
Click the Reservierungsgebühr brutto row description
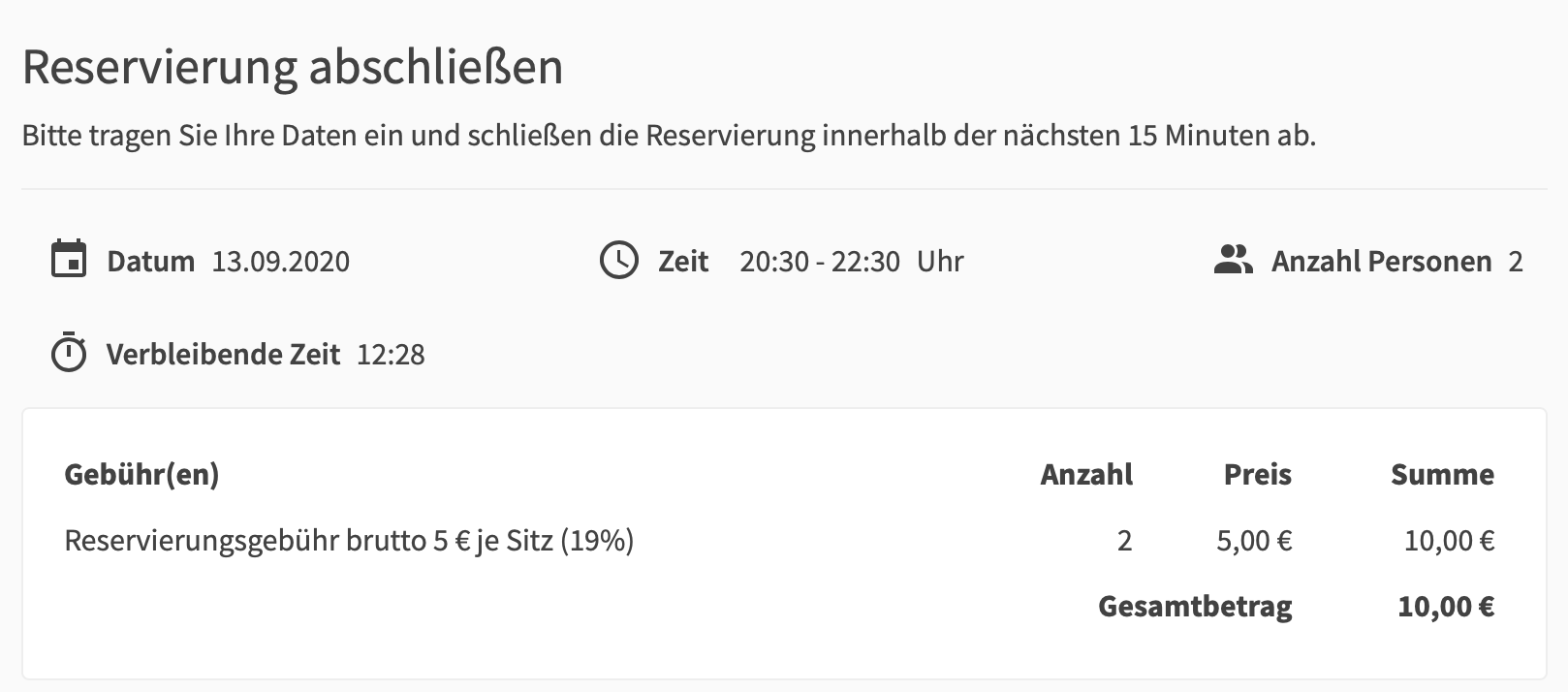349,541
